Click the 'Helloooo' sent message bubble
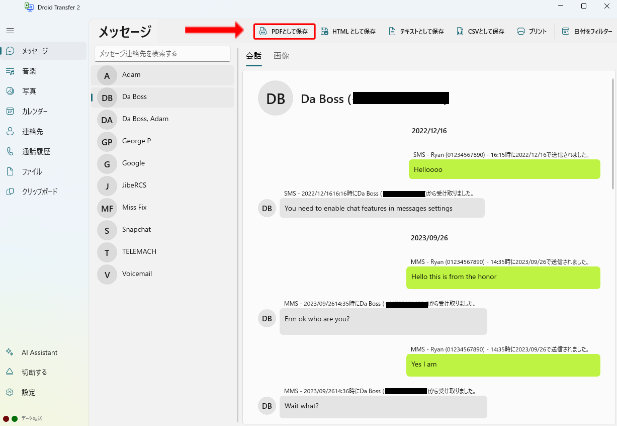This screenshot has width=617, height=426. (x=504, y=169)
